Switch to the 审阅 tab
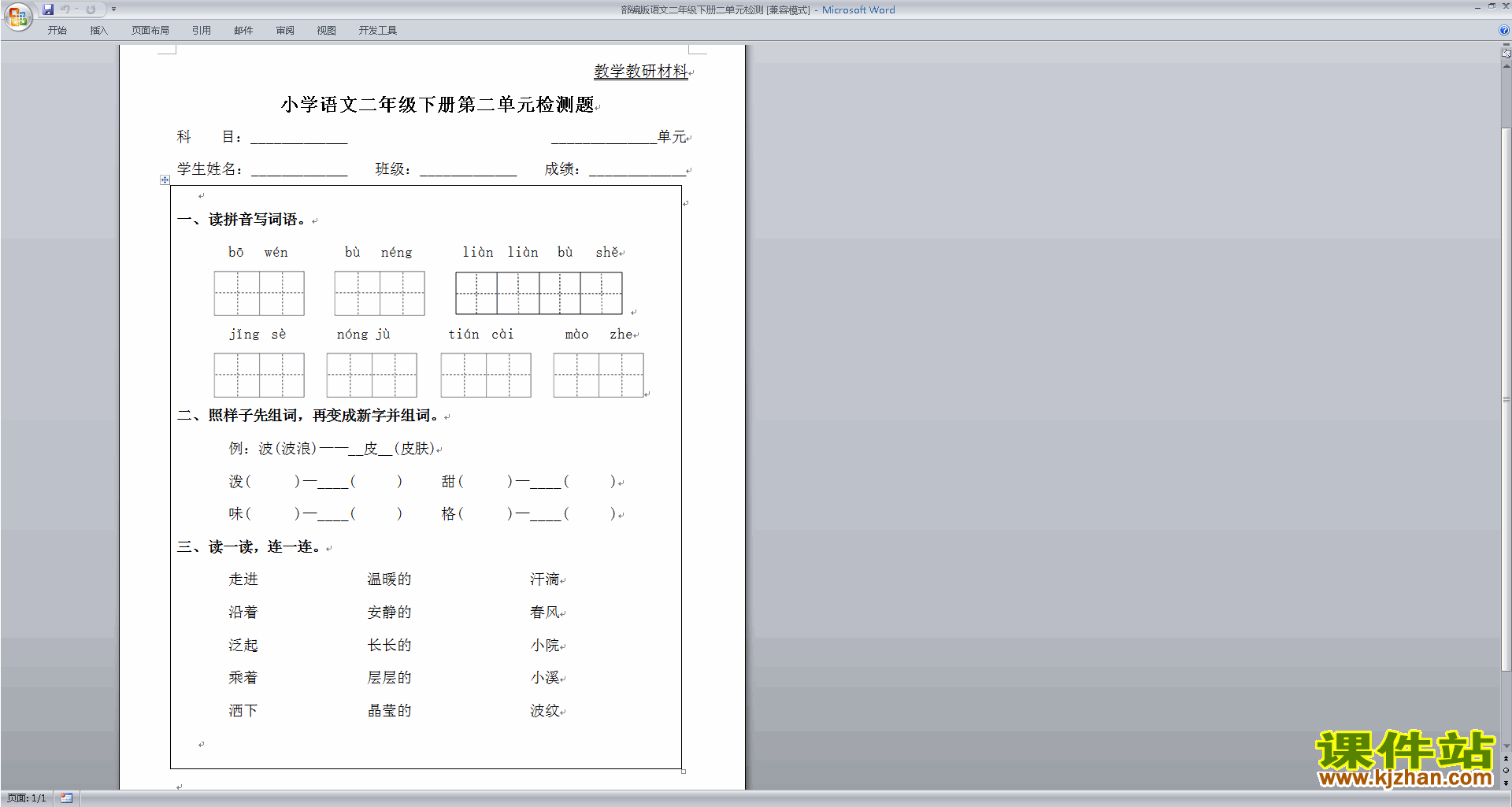Image resolution: width=1512 pixels, height=807 pixels. tap(285, 31)
